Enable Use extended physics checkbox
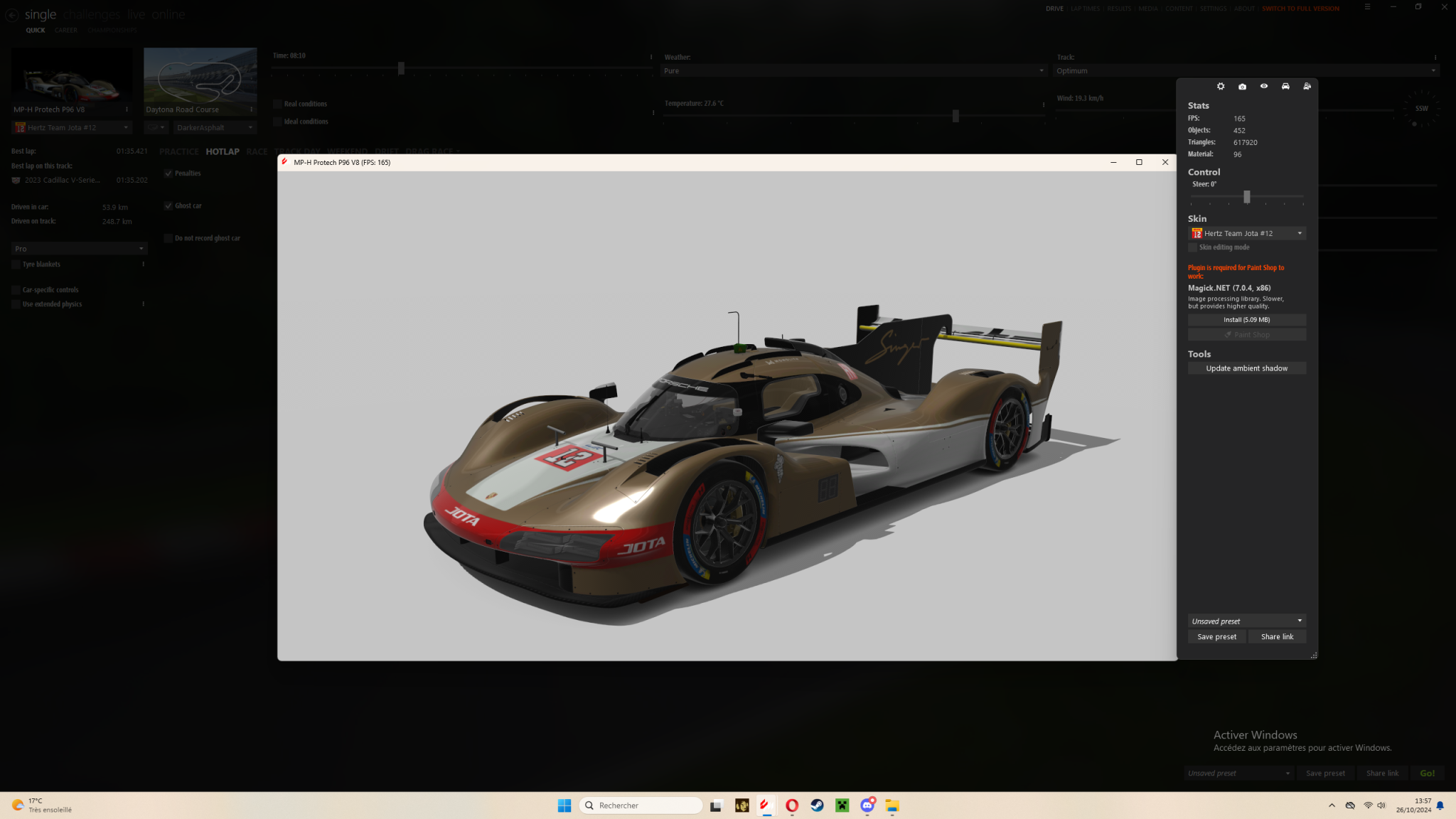The height and width of the screenshot is (819, 1456). pos(16,304)
